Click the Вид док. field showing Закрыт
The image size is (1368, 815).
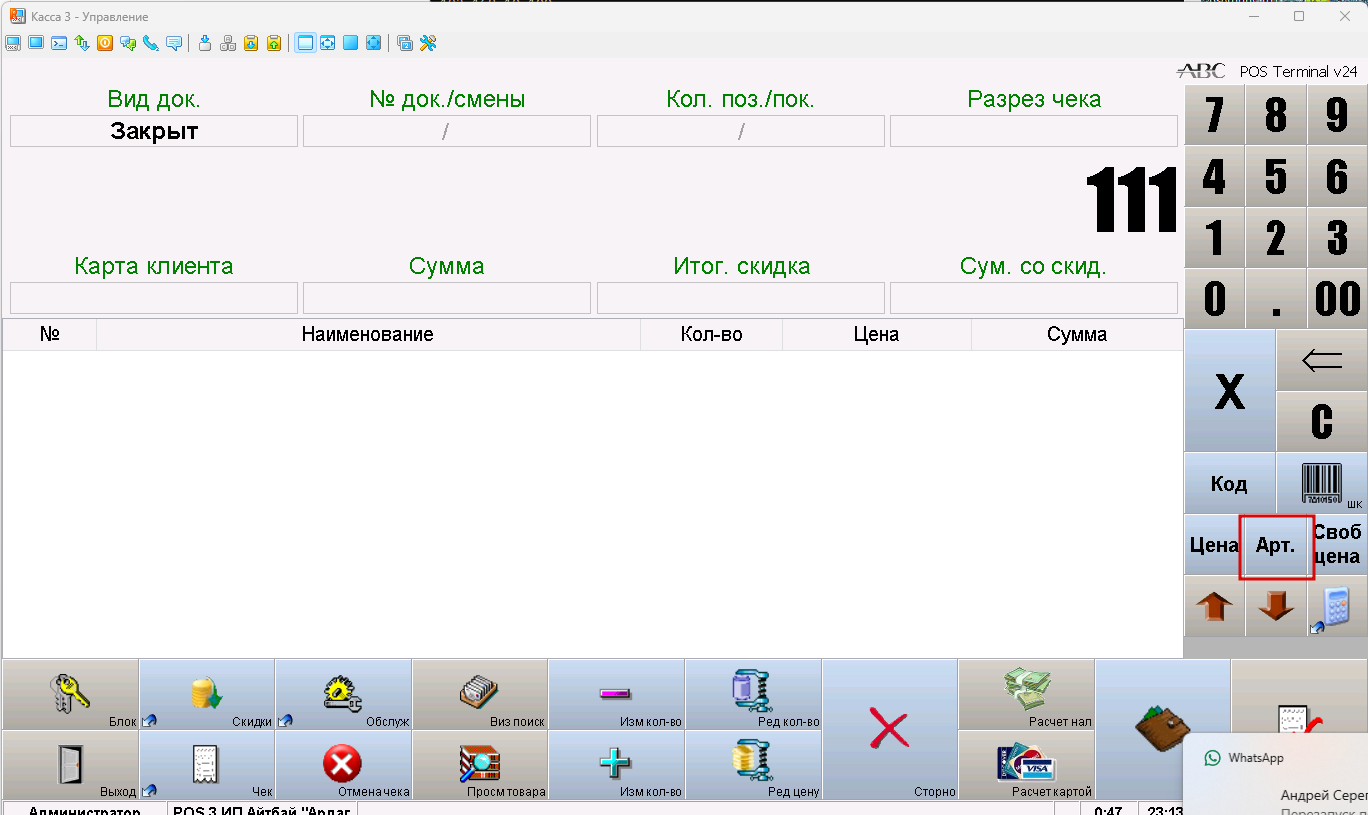(154, 131)
